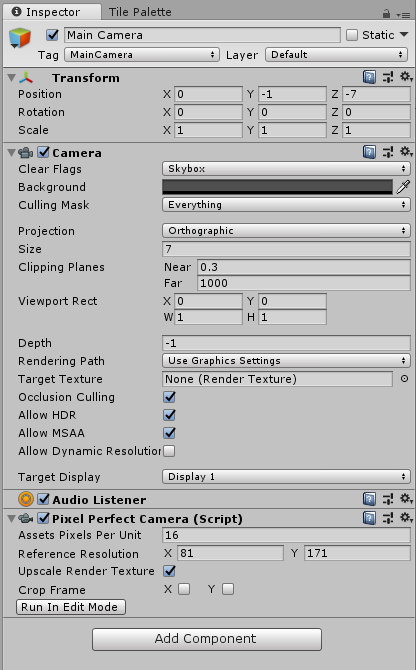The height and width of the screenshot is (670, 416).
Task: Click the Depth field
Action: (286, 343)
